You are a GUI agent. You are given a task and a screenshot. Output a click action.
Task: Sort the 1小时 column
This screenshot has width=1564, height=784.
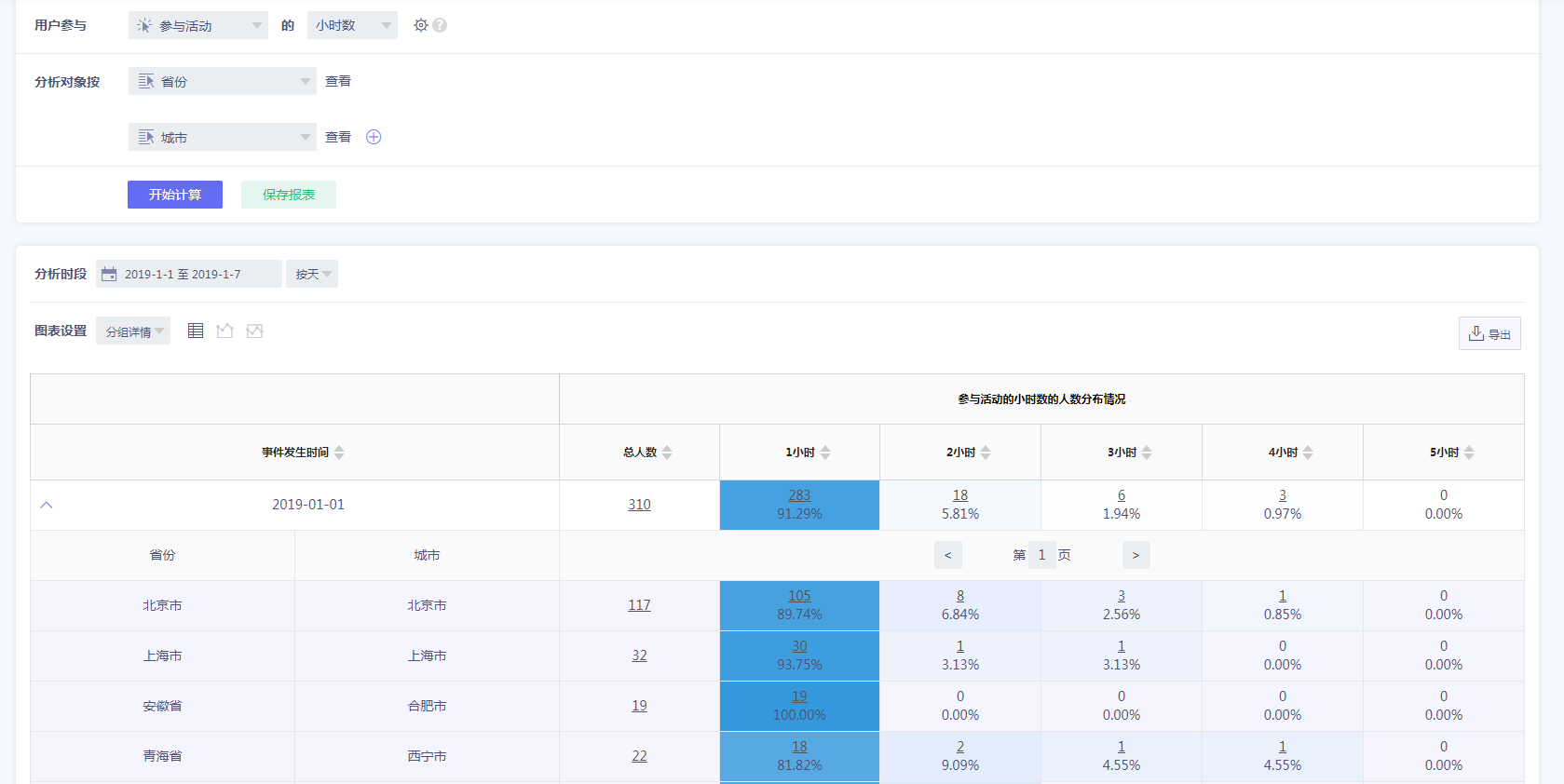(825, 453)
